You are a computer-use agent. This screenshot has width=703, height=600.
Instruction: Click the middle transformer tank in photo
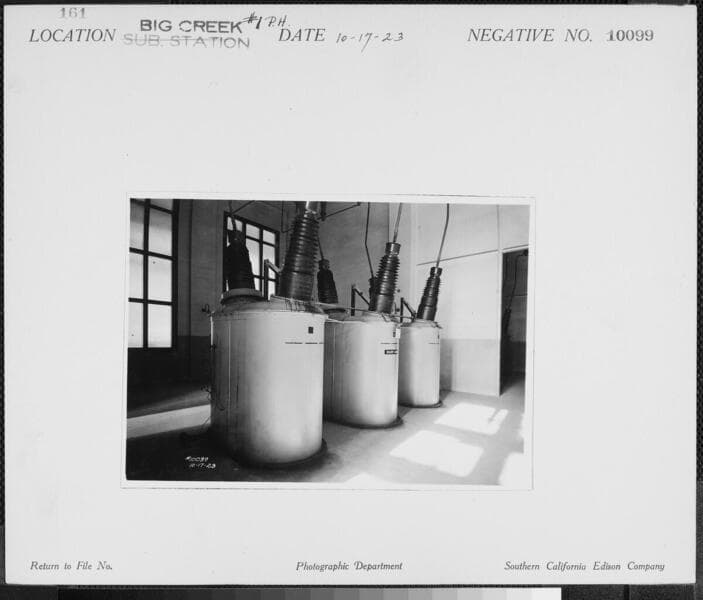361,368
